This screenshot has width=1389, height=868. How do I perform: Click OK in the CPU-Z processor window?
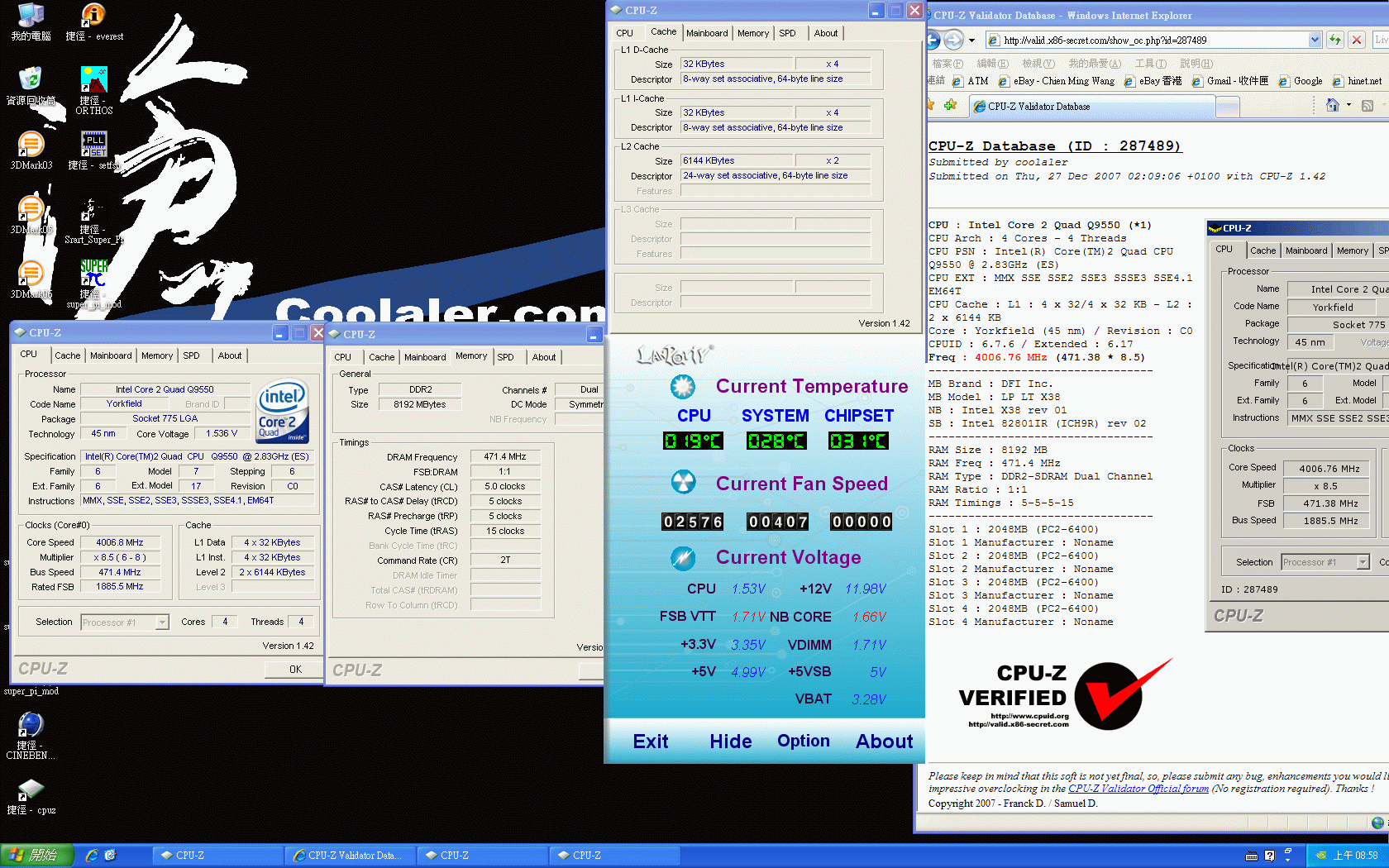point(295,670)
